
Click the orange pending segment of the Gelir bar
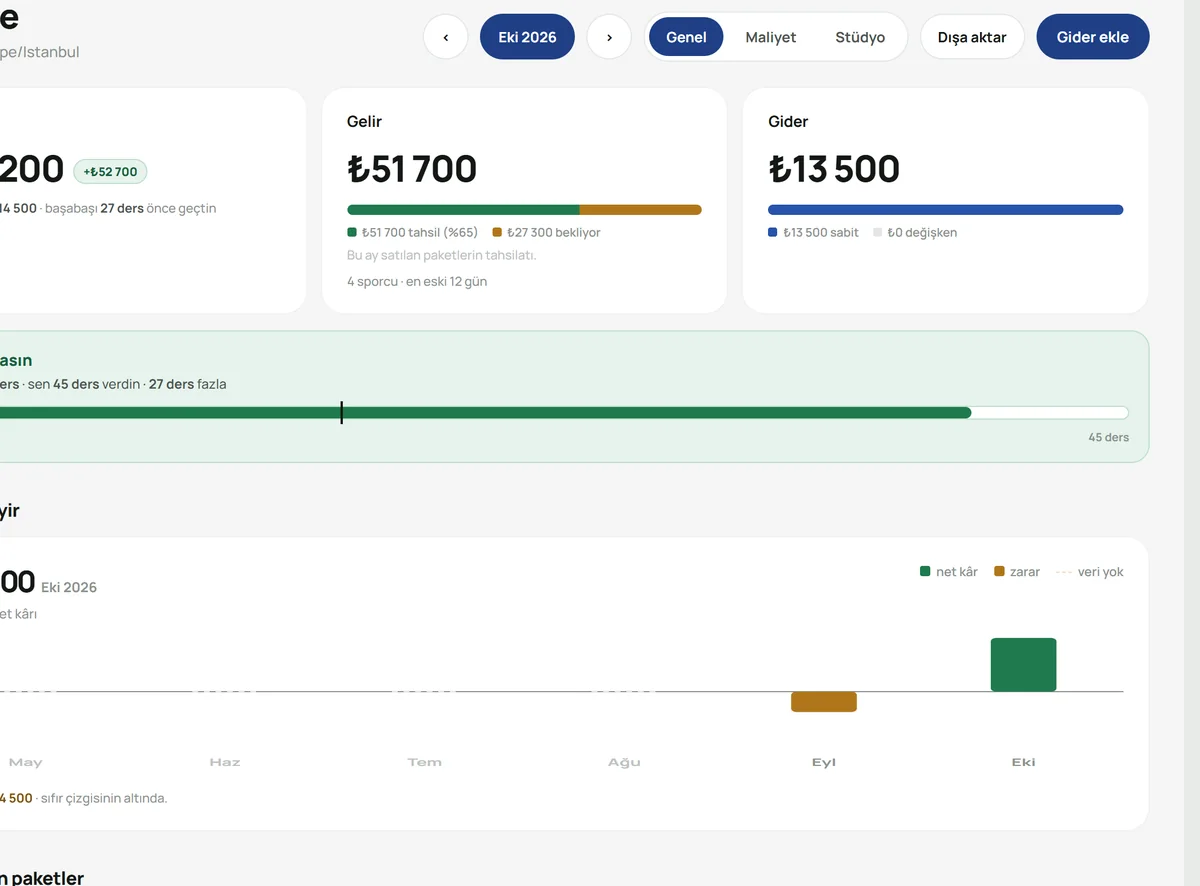point(641,210)
